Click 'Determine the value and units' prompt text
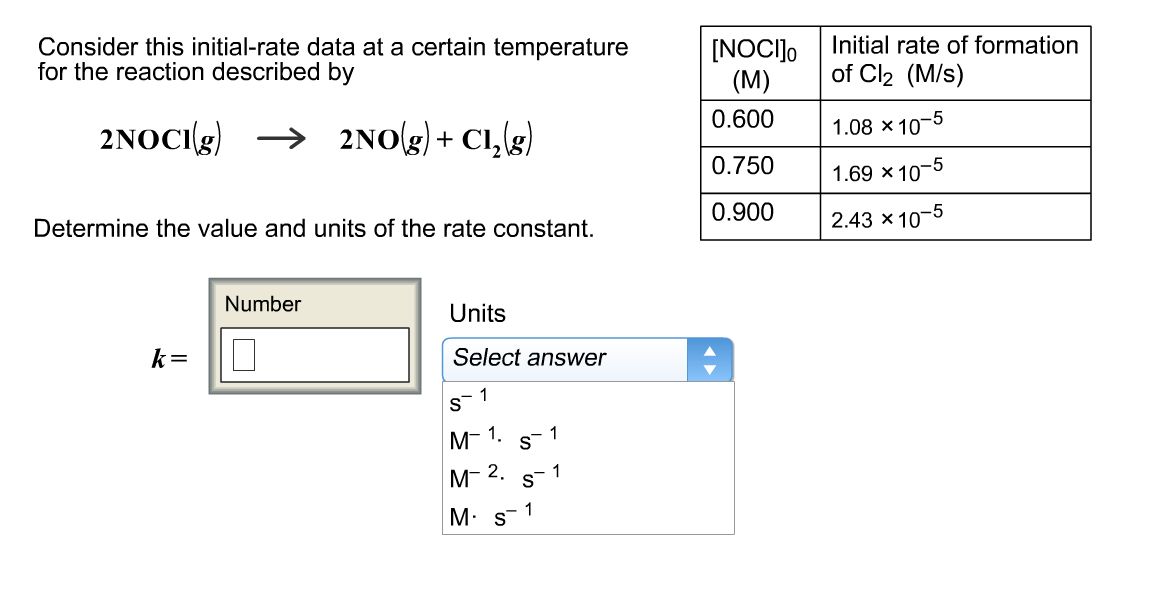1160x600 pixels. coord(313,229)
